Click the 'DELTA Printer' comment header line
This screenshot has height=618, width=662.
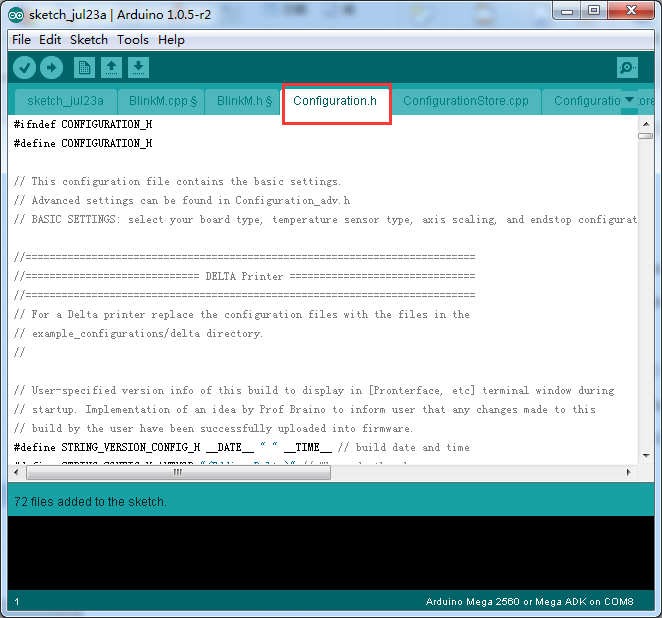coord(244,276)
